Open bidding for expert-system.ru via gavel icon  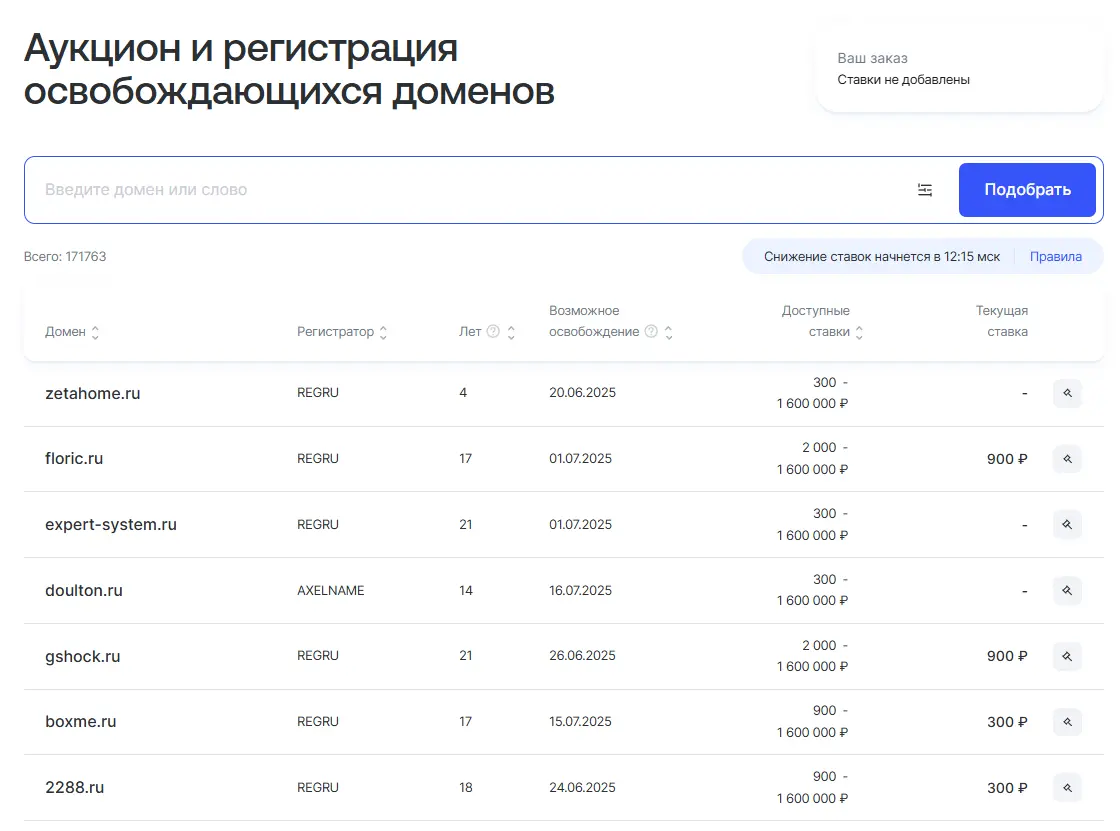click(1066, 524)
